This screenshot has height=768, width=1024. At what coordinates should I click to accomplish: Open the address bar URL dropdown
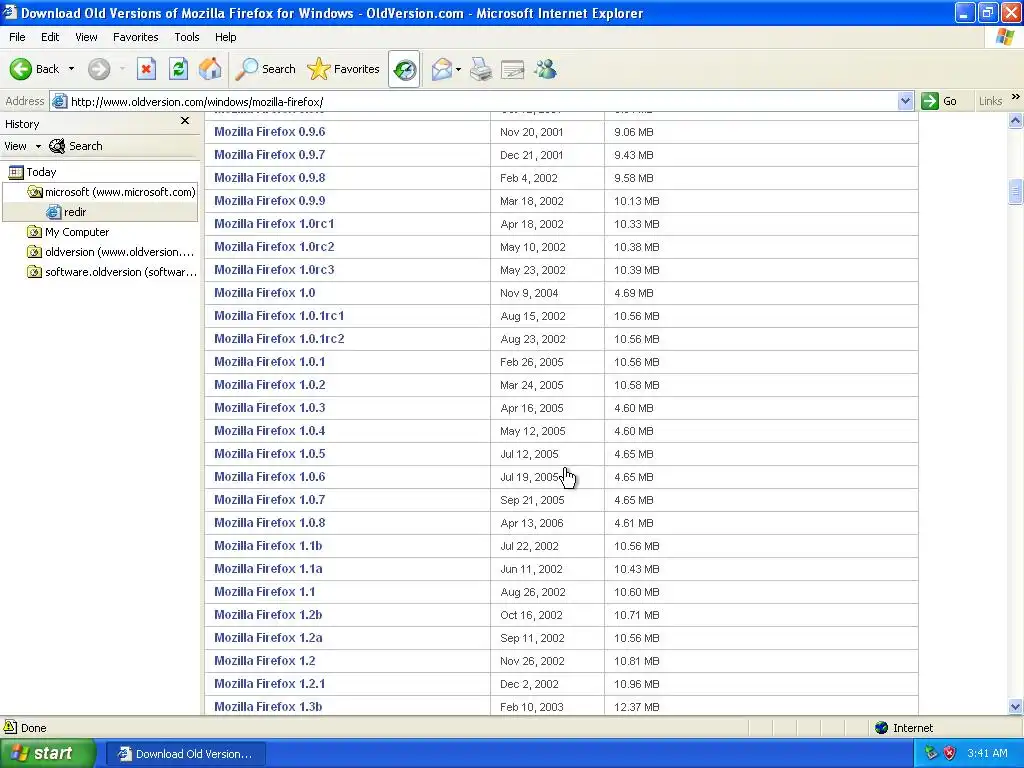click(905, 101)
